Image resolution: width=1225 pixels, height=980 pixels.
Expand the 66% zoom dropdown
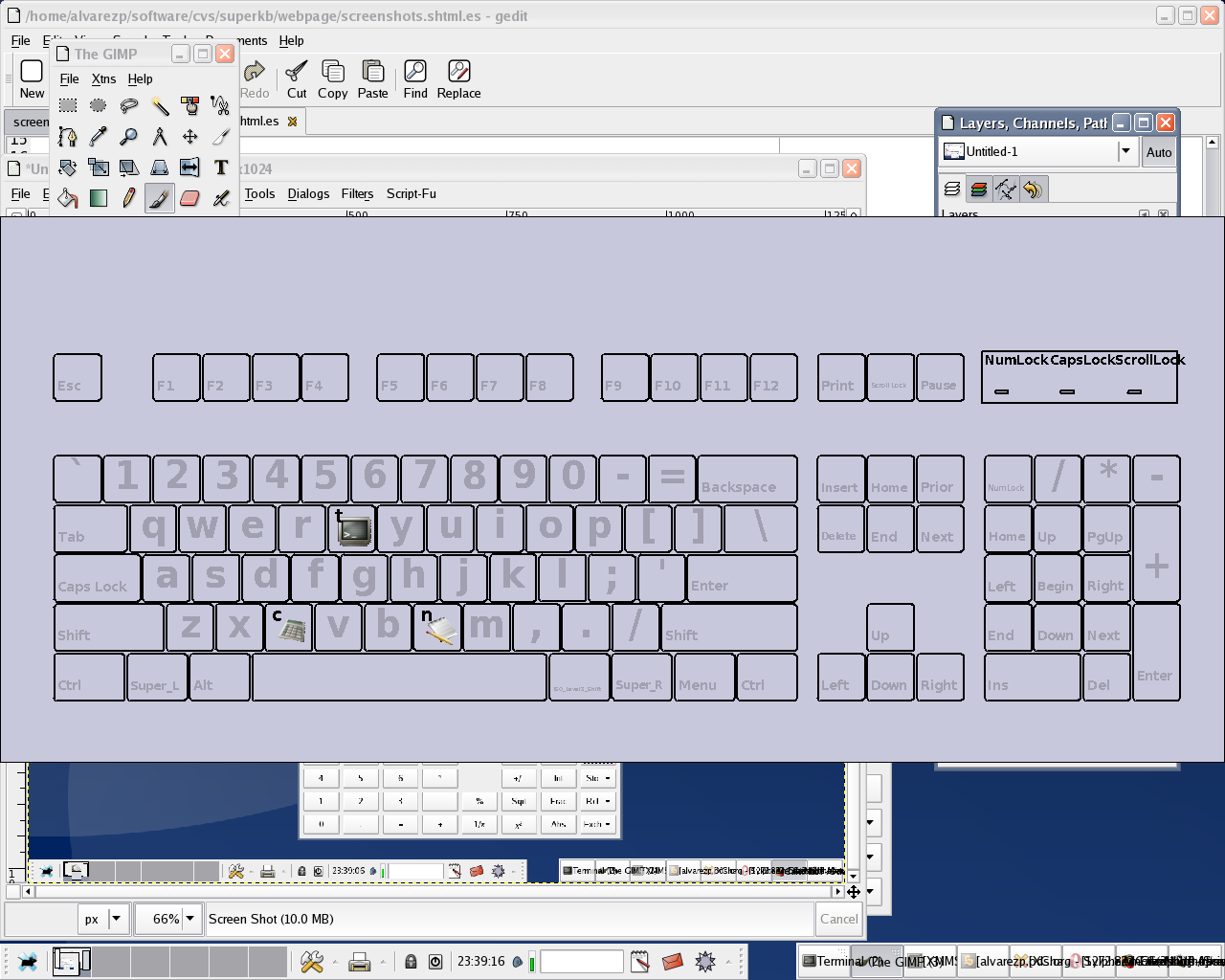189,919
